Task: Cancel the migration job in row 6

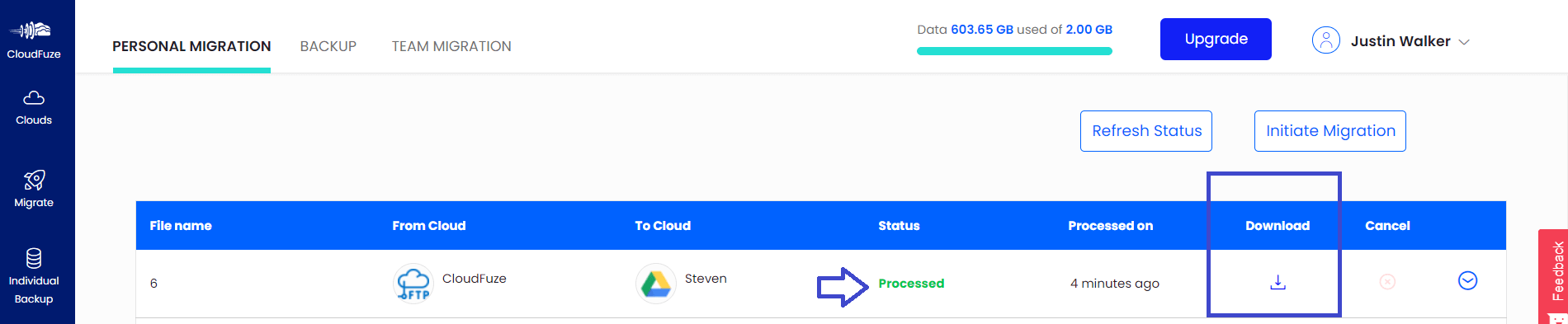Action: (1387, 282)
